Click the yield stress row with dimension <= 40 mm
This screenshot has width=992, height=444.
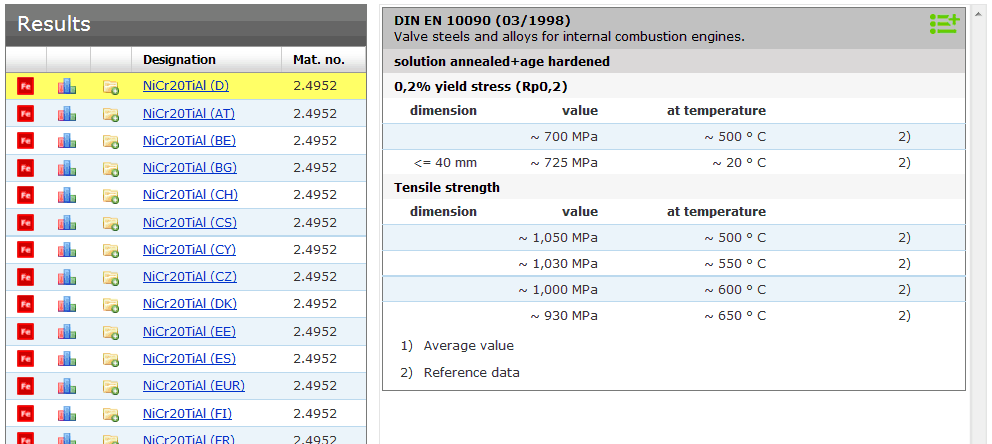point(673,162)
